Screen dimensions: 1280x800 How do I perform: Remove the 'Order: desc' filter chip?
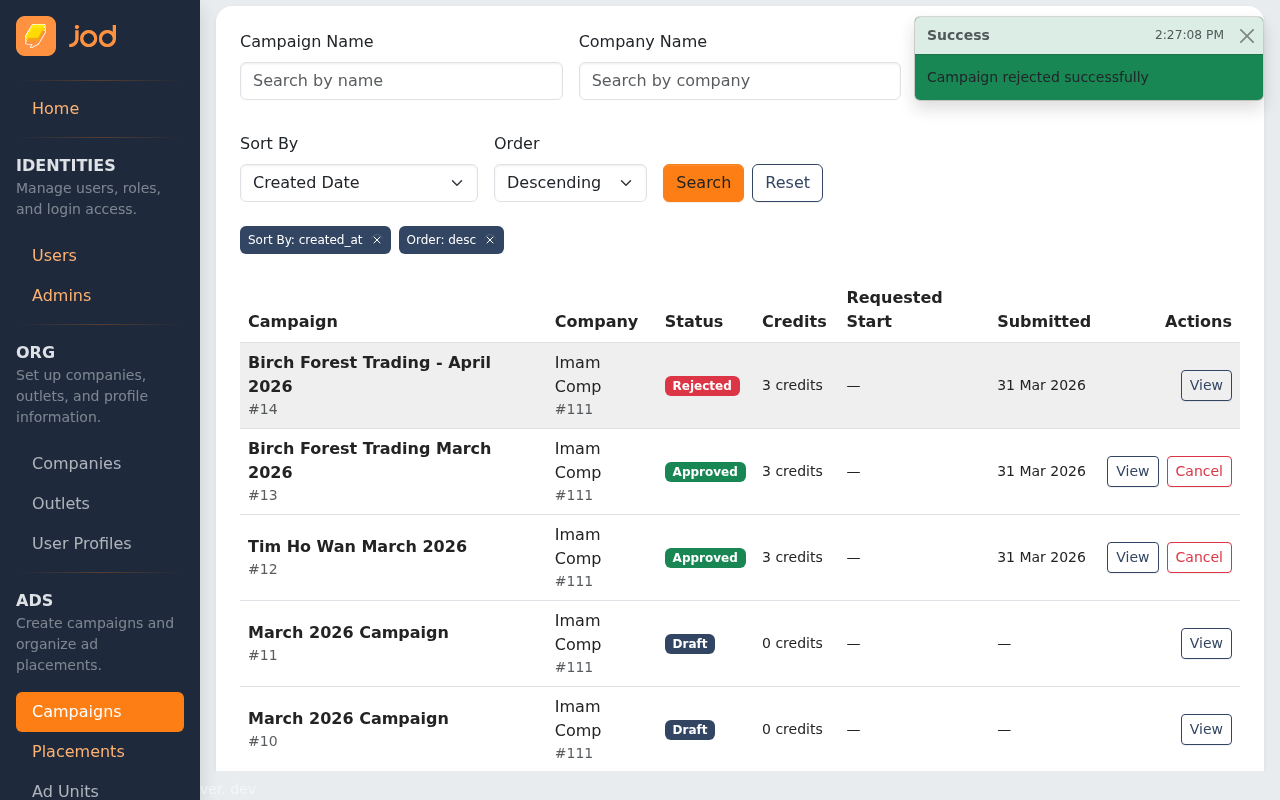(x=489, y=240)
